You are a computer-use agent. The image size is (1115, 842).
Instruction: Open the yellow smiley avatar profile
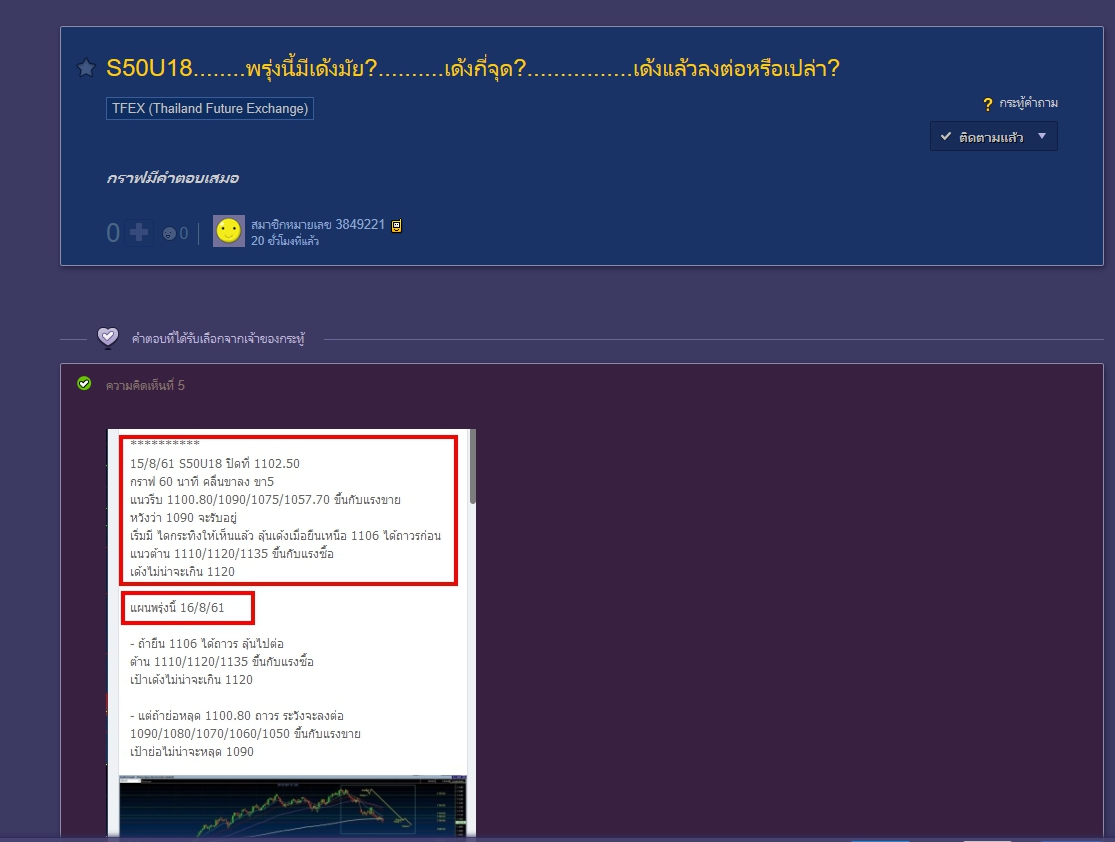coord(229,231)
